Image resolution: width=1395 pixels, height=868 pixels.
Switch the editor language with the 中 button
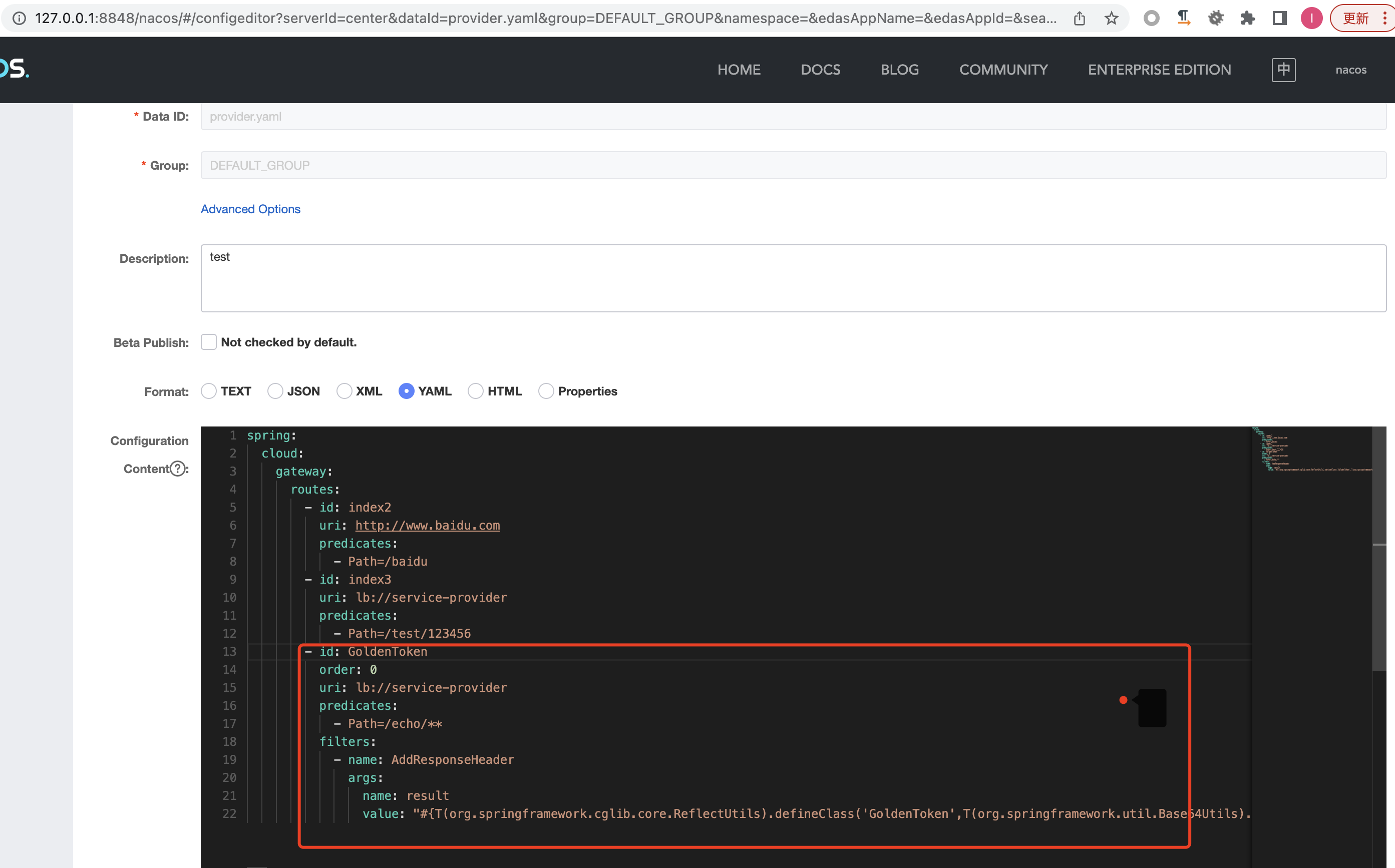(1284, 70)
